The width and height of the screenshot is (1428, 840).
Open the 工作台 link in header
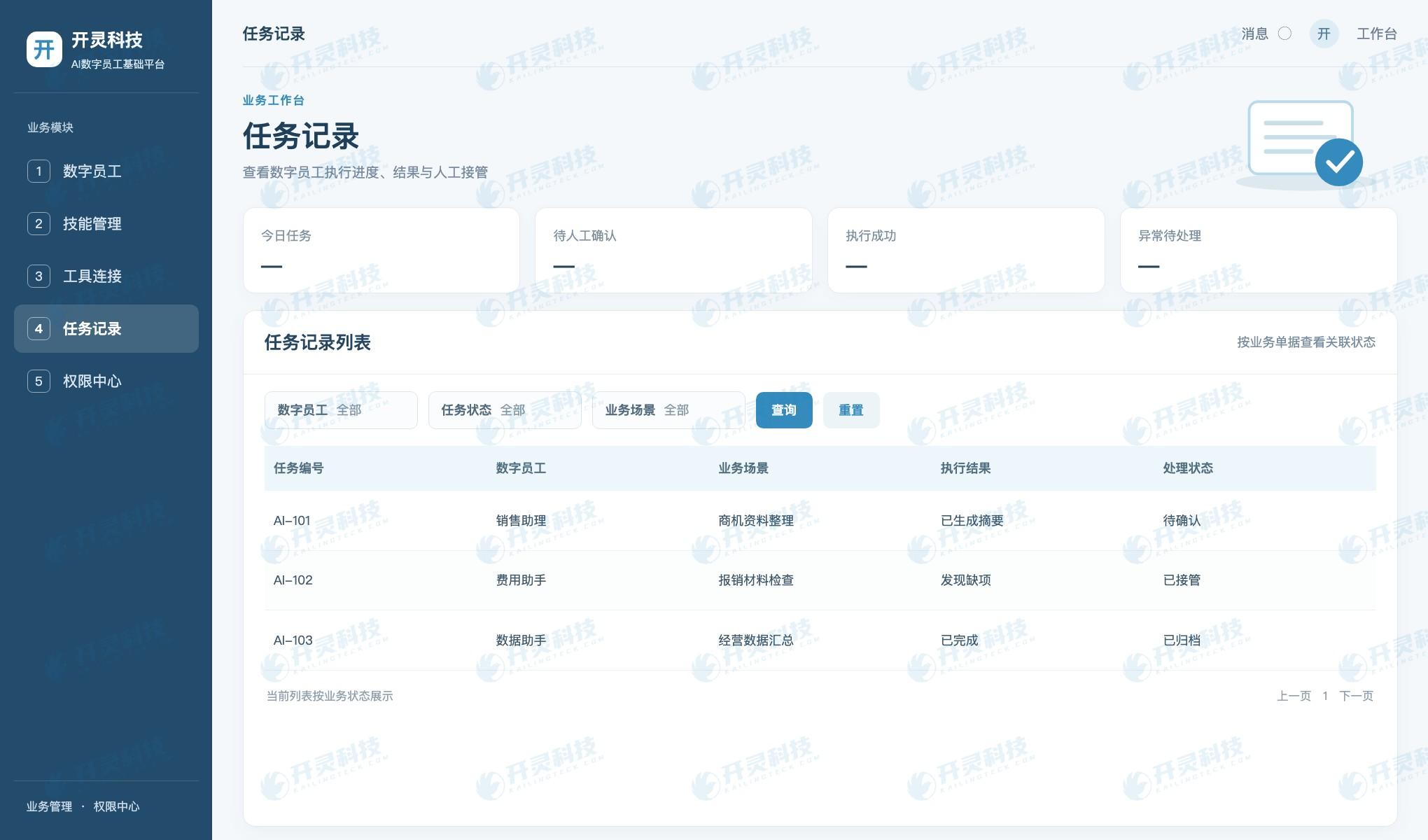[1376, 34]
